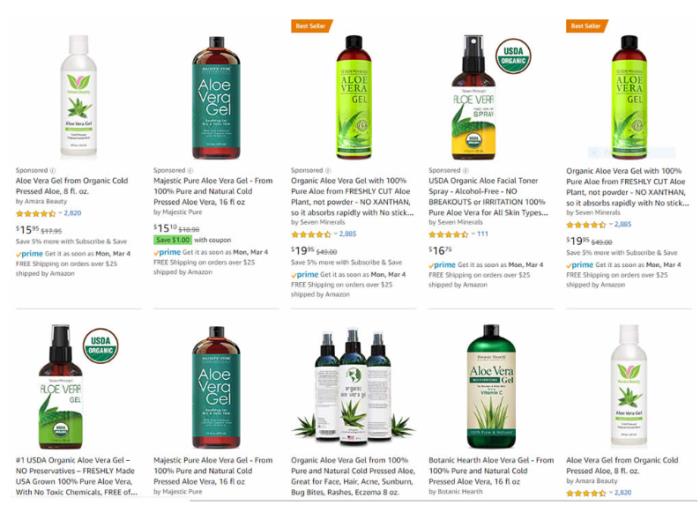Open the 2,820 reviews link in the top row

pos(72,213)
